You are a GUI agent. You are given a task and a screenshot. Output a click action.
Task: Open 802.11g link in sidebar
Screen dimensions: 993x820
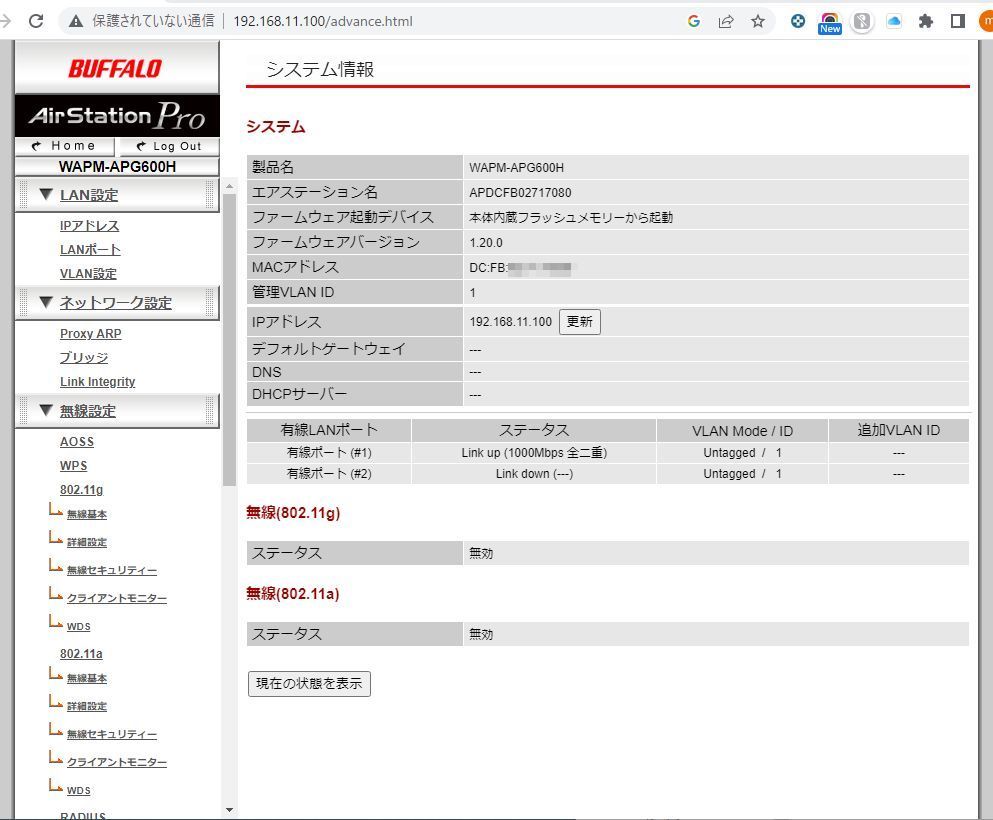pos(81,489)
